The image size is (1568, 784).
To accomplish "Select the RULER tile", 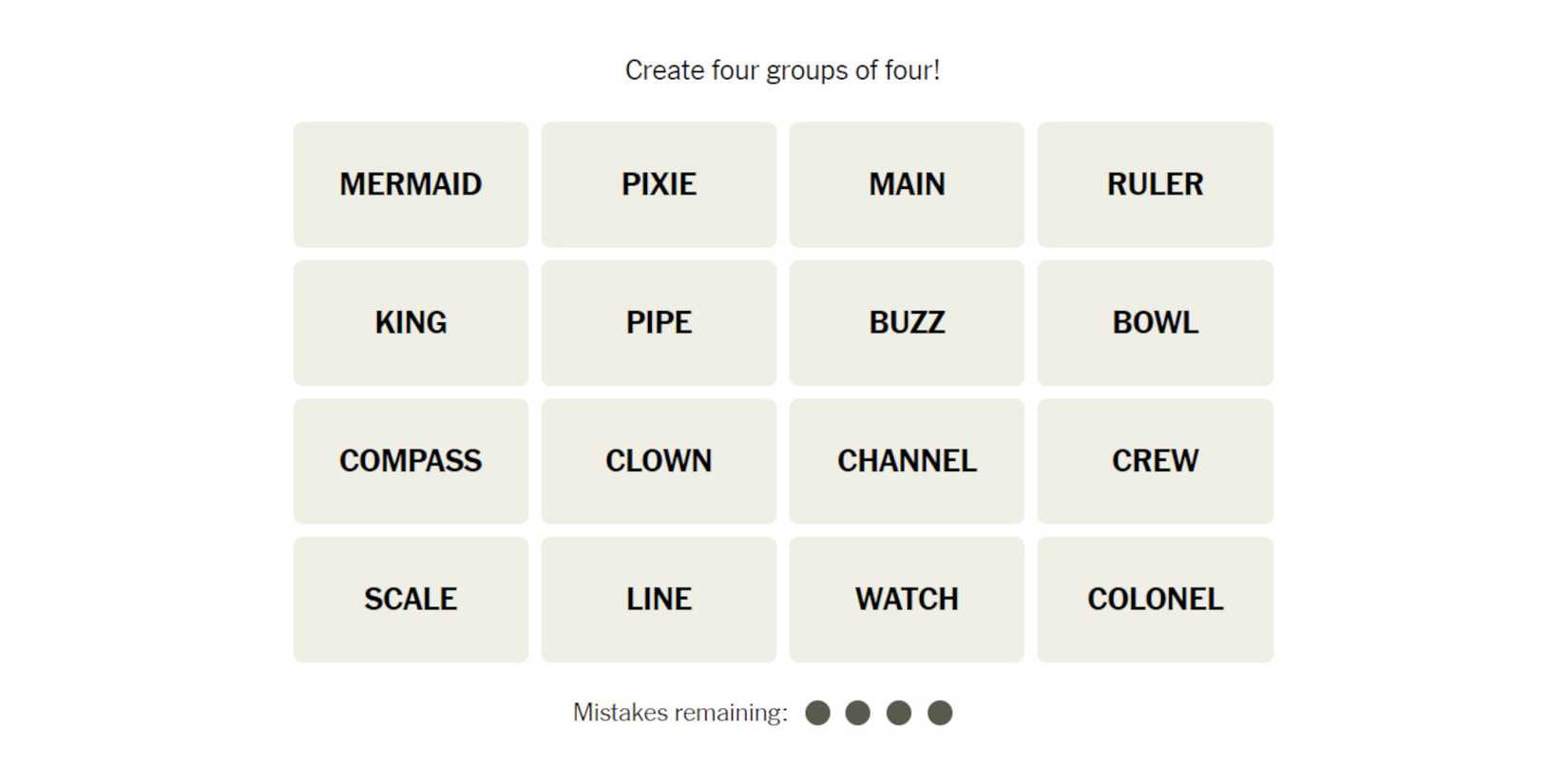I will pyautogui.click(x=1155, y=184).
